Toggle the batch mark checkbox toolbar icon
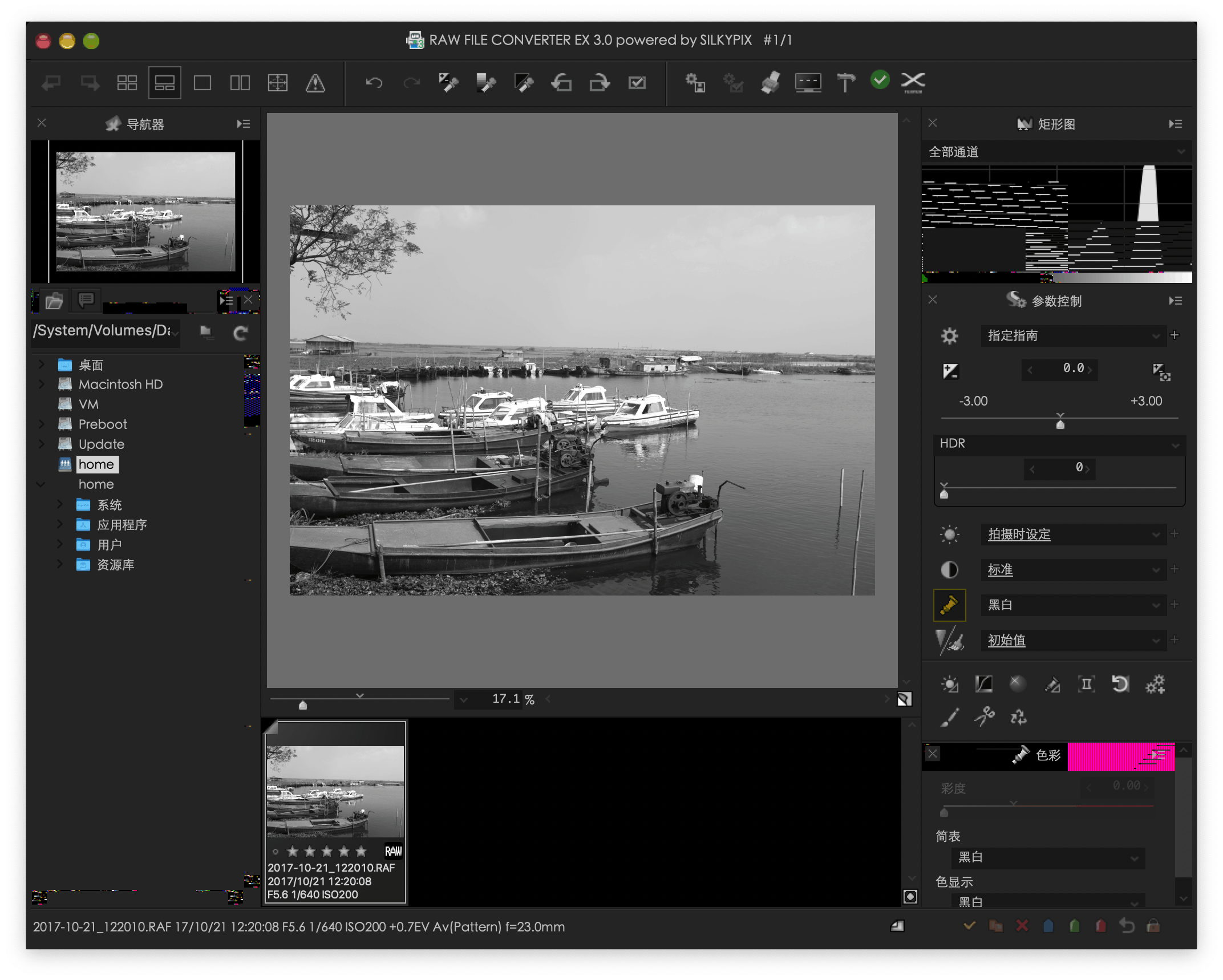The image size is (1223, 980). (637, 83)
